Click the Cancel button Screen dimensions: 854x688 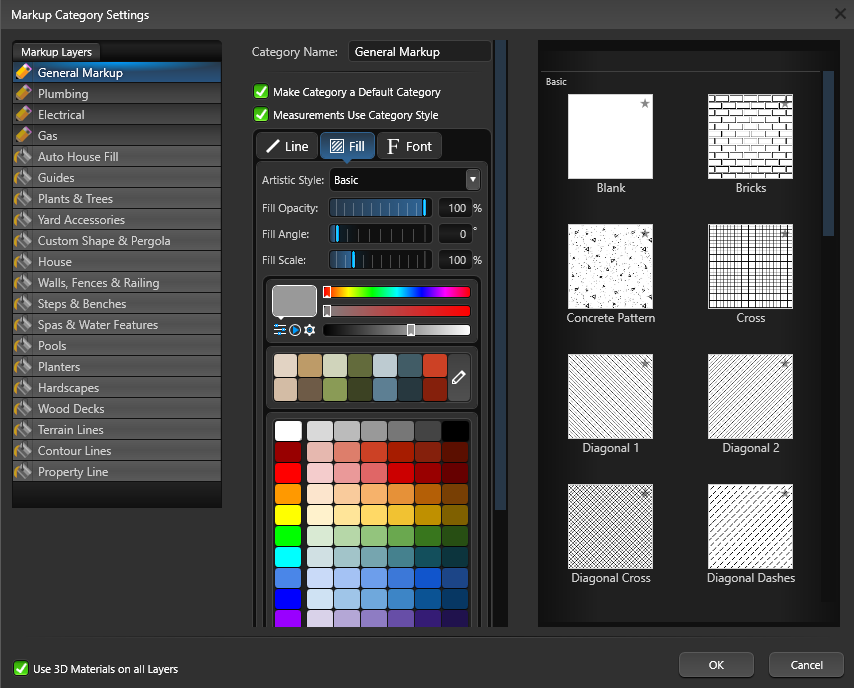tap(806, 665)
